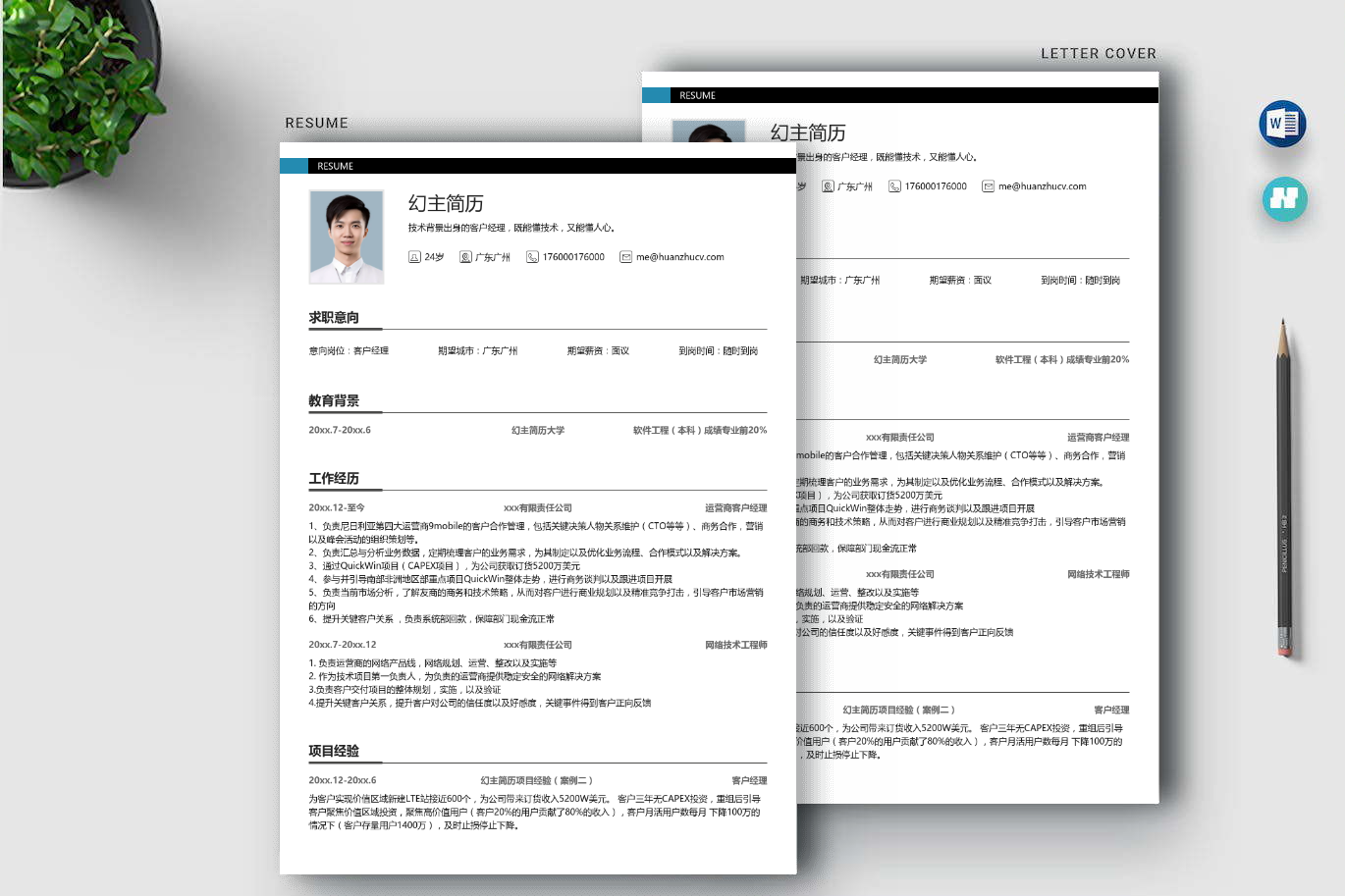
Task: Click the 工作经历 section heading
Action: (x=334, y=478)
